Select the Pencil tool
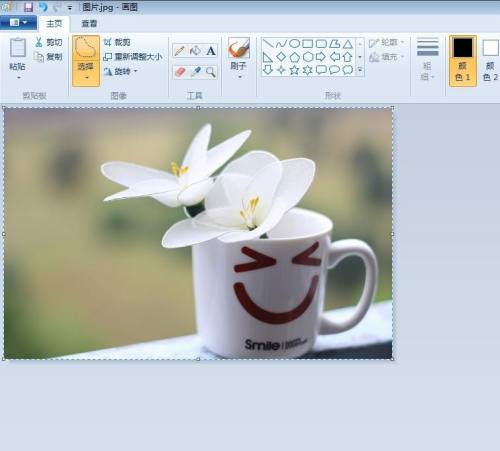 179,51
